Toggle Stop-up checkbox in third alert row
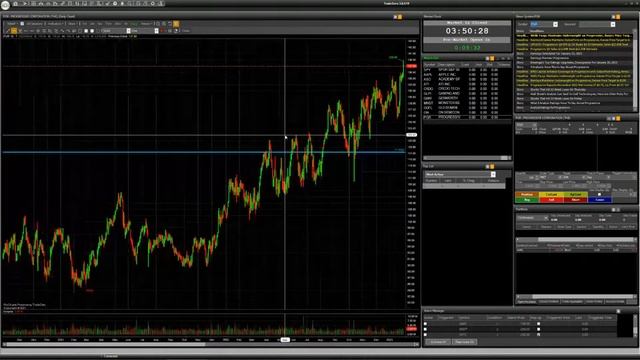The width and height of the screenshot is (640, 360). coord(538,335)
